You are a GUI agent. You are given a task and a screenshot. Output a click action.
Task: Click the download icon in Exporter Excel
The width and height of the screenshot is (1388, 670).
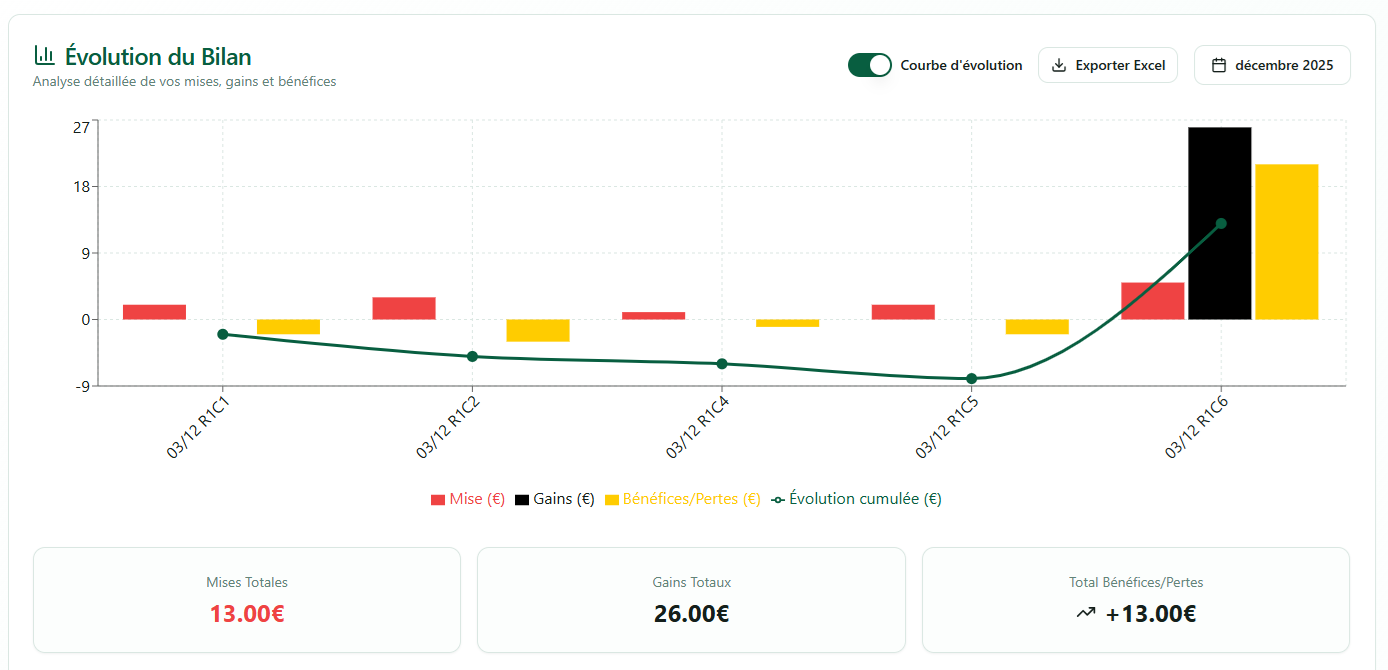click(1059, 65)
